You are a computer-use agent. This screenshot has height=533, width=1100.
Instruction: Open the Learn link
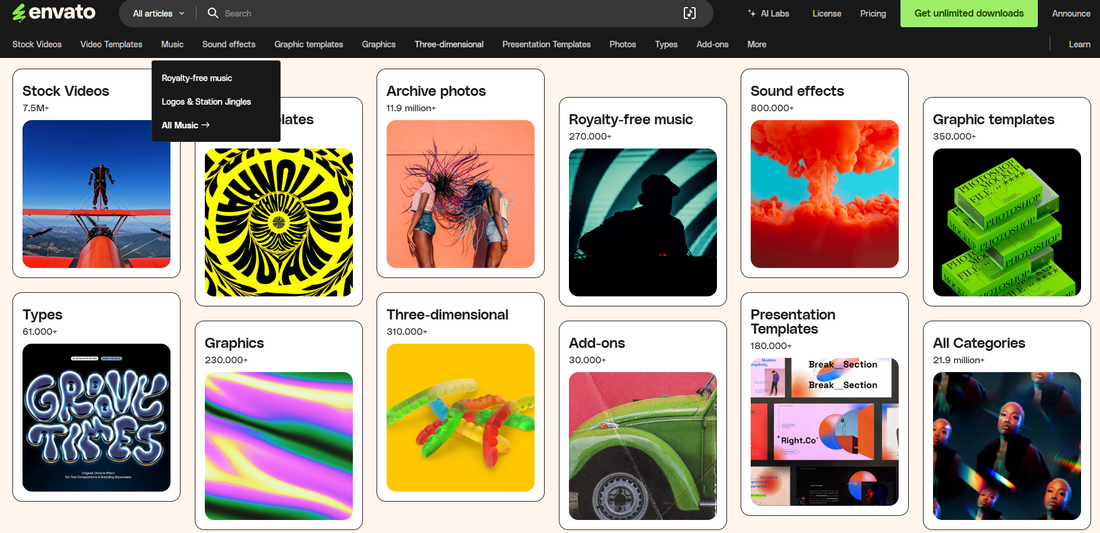tap(1079, 44)
